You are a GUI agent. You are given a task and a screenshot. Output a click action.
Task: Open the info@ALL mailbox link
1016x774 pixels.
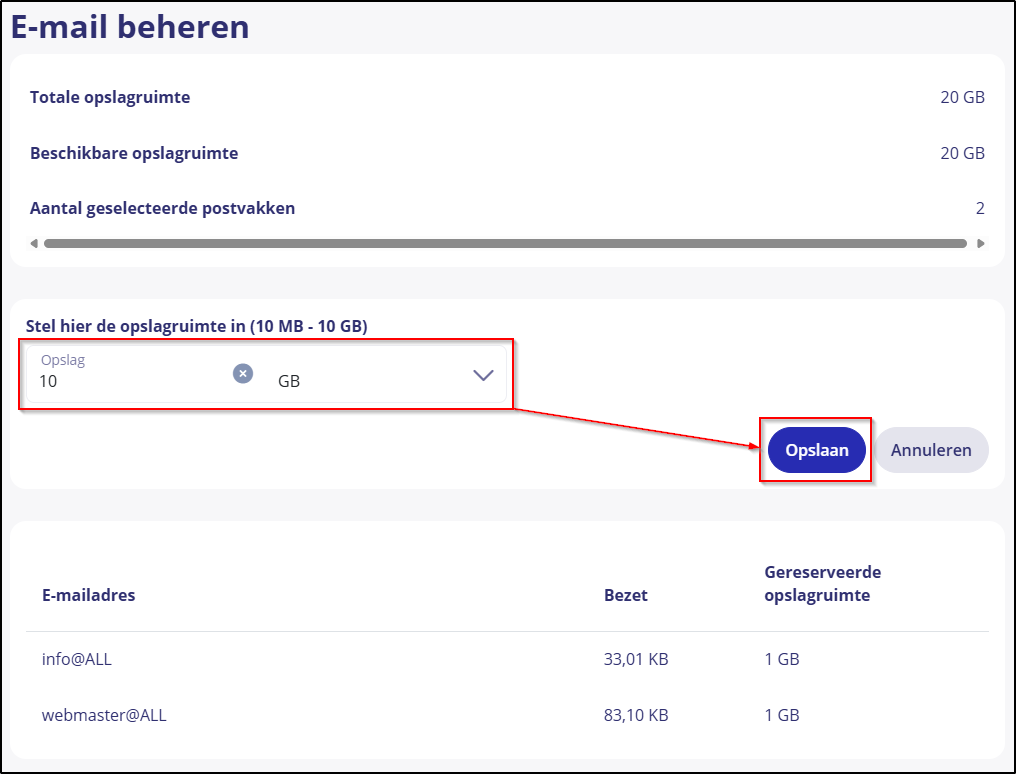click(75, 659)
